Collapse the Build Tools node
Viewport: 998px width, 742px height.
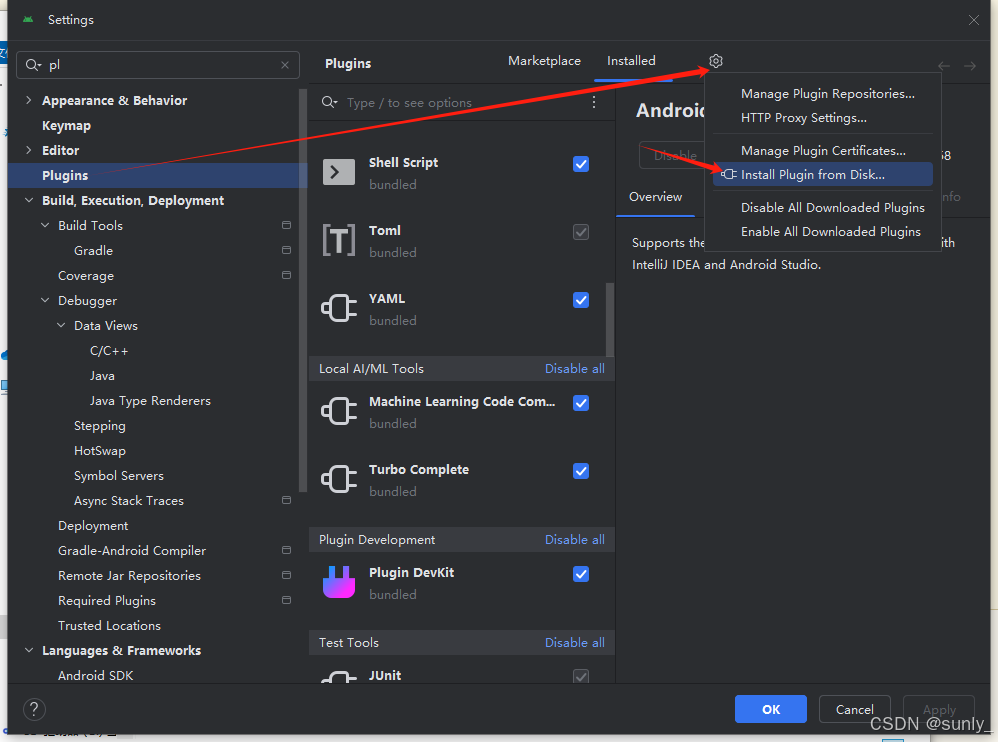[45, 225]
